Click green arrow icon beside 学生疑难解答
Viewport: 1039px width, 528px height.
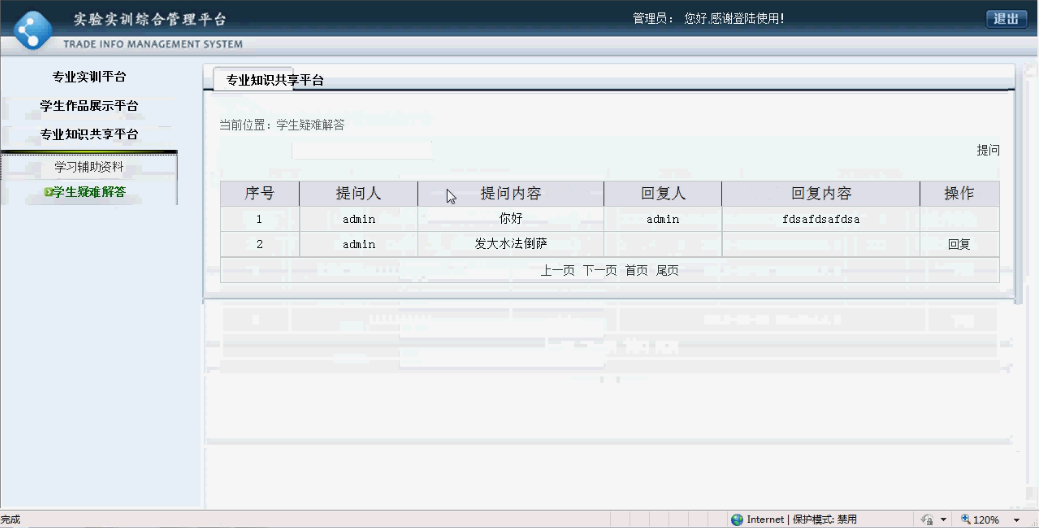[x=48, y=192]
